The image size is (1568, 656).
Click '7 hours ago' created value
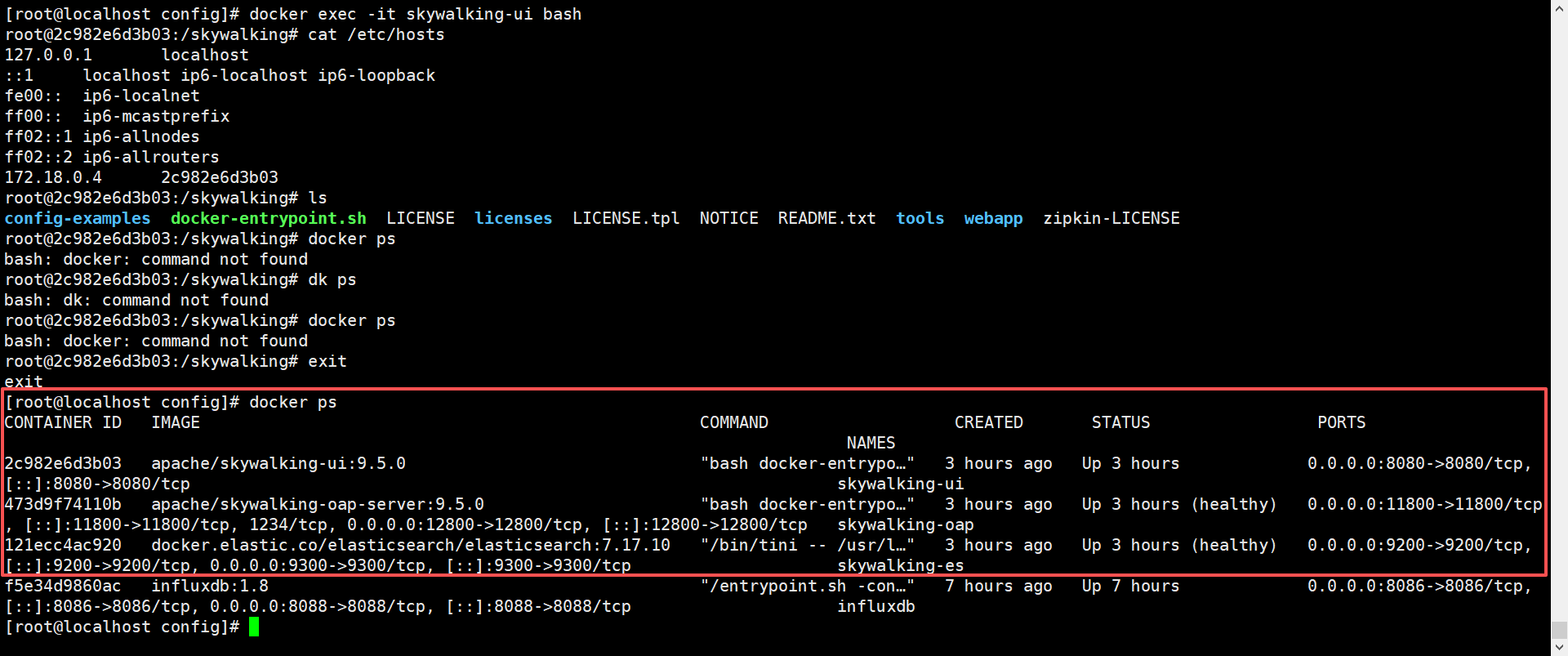tap(999, 586)
